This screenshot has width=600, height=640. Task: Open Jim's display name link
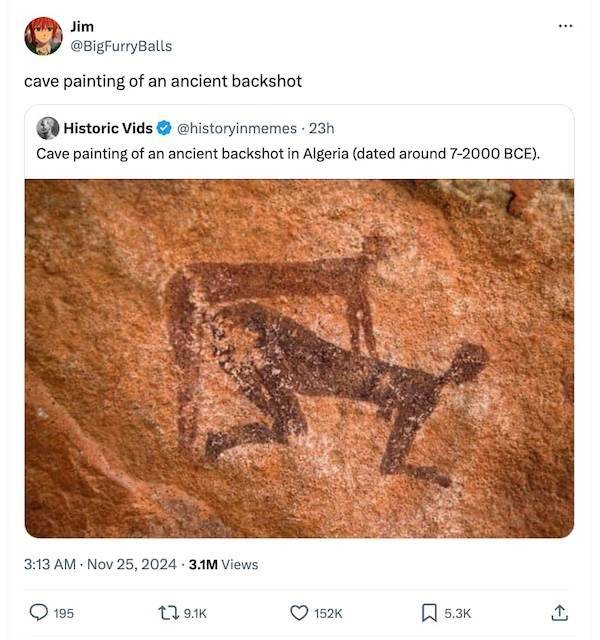pyautogui.click(x=82, y=27)
